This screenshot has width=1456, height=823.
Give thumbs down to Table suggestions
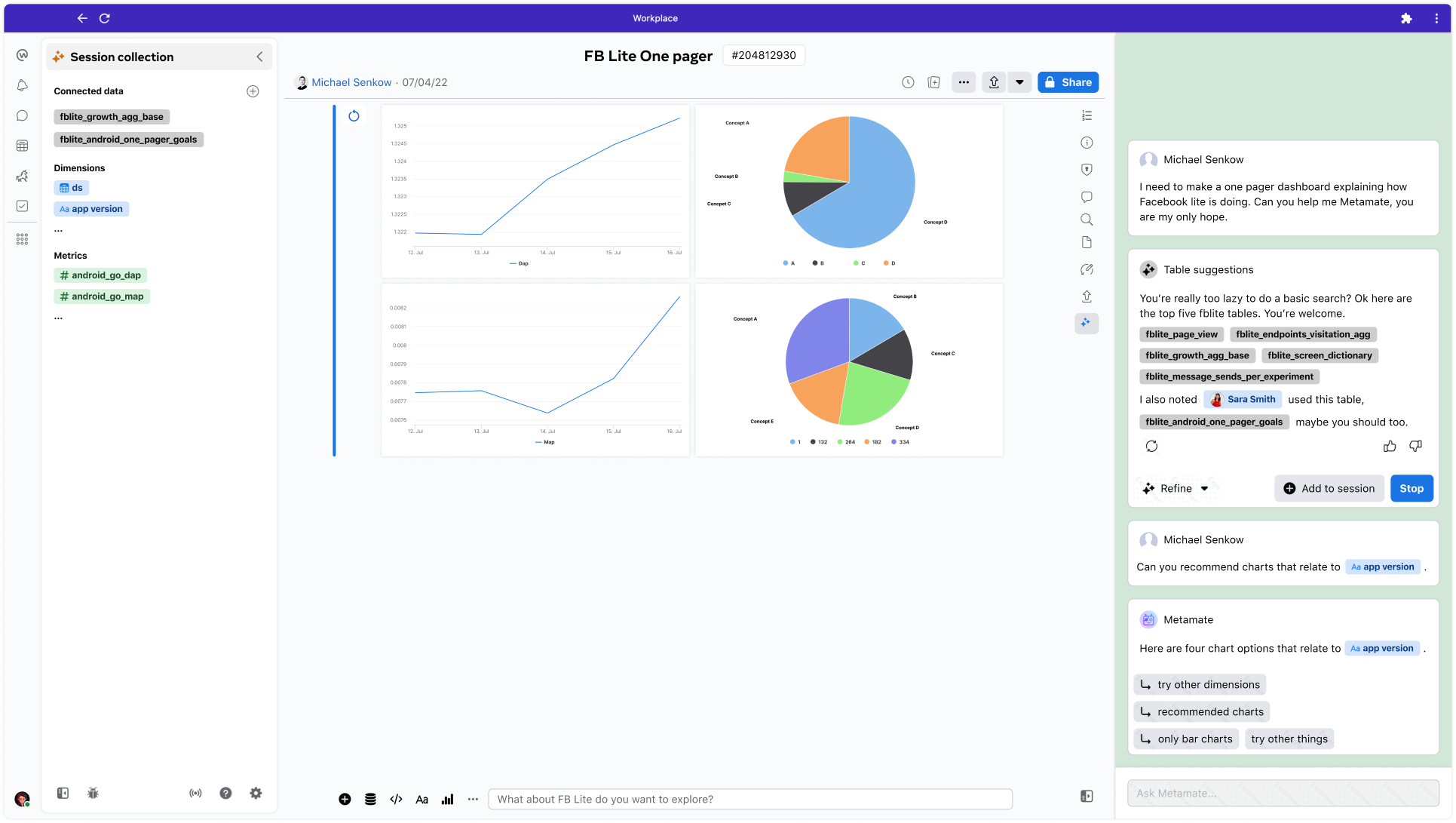point(1415,446)
